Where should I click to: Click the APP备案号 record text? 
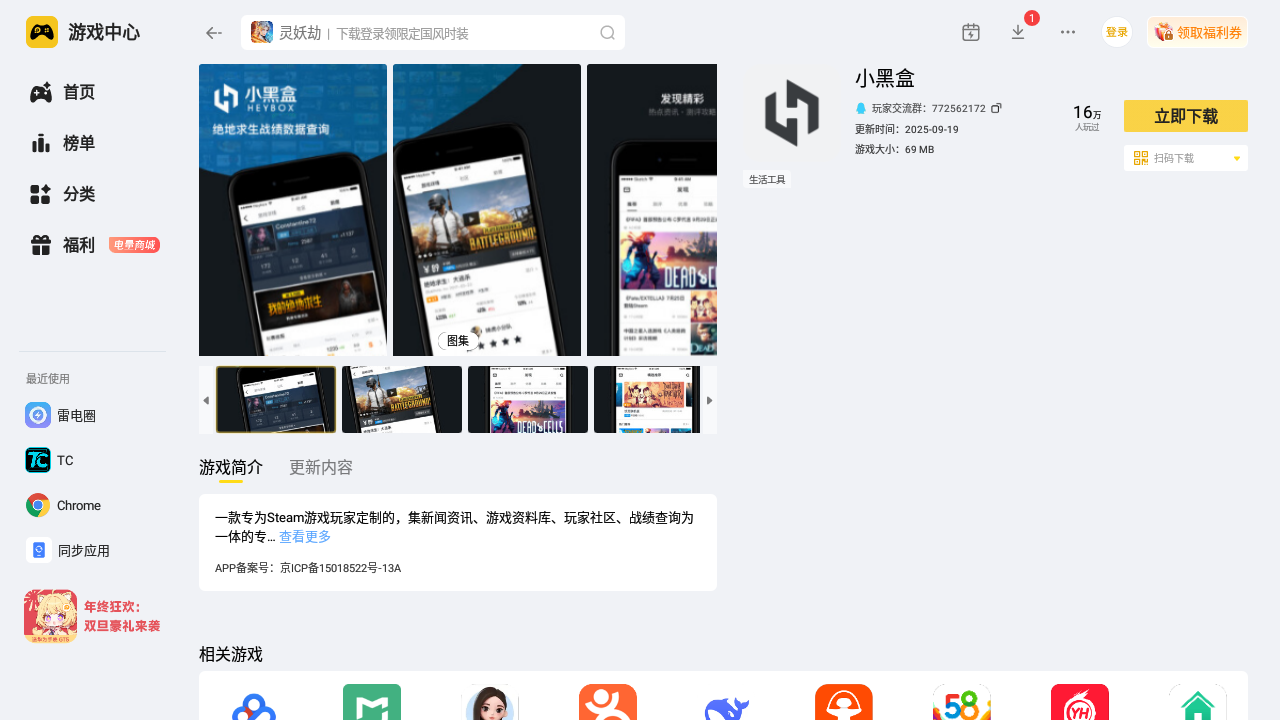pyautogui.click(x=308, y=568)
